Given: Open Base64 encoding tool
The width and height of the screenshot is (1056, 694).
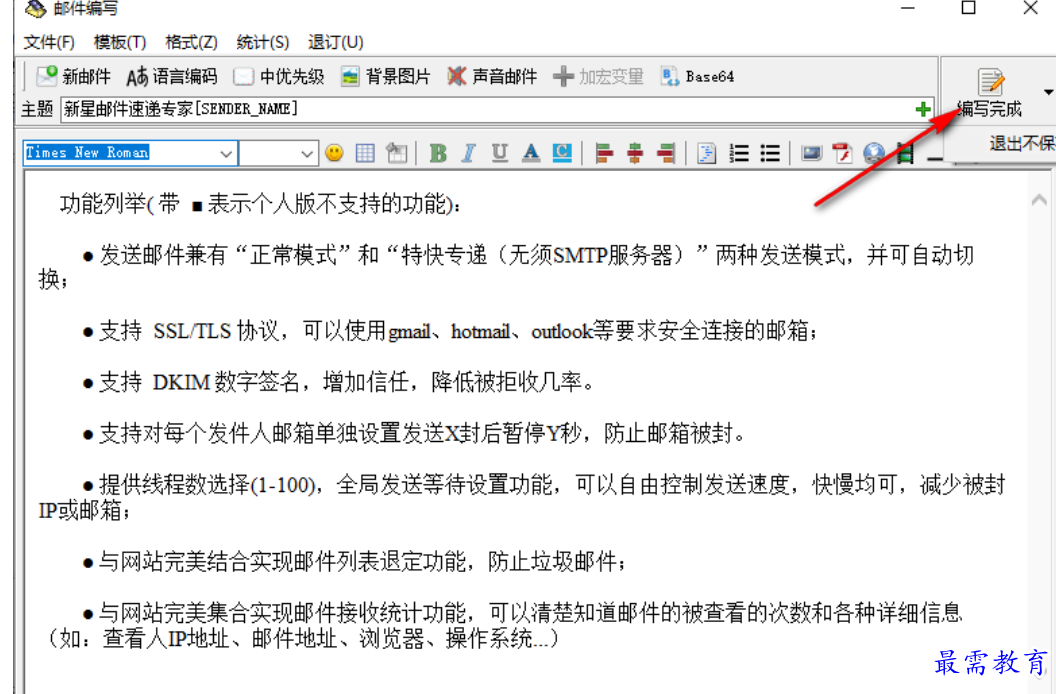Looking at the screenshot, I should point(698,77).
